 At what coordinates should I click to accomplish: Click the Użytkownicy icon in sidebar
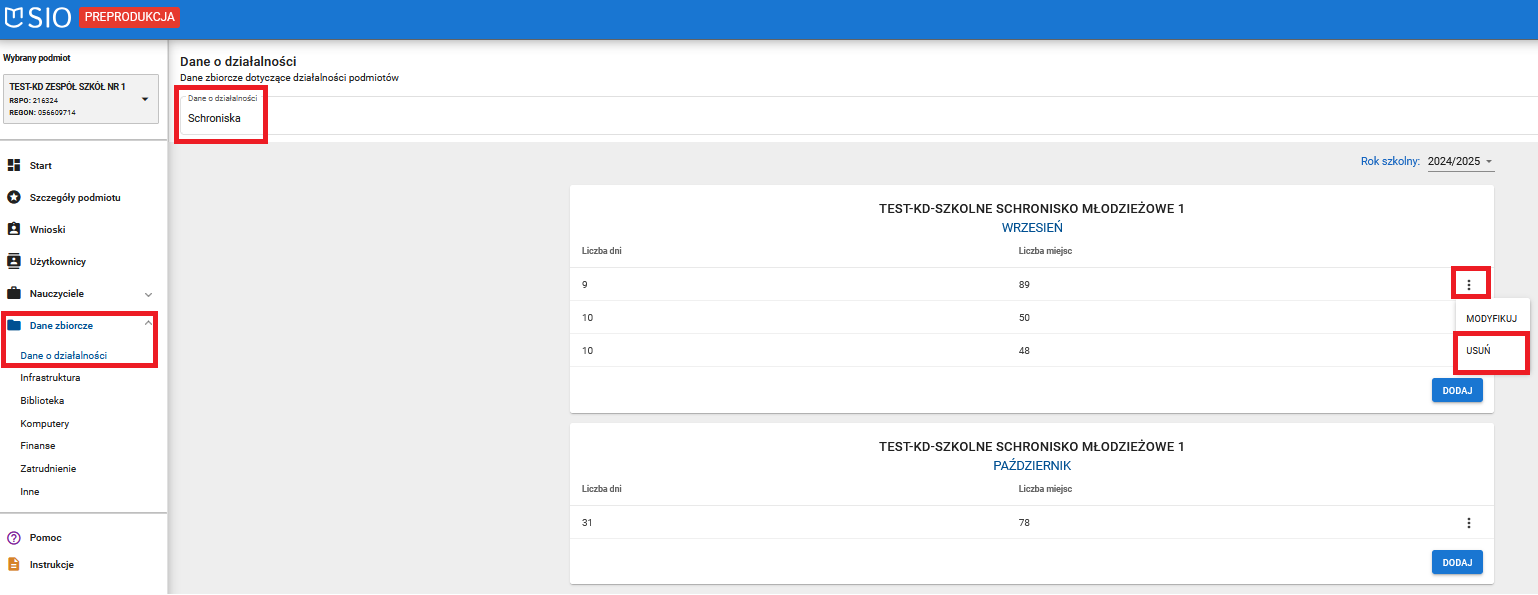14,261
